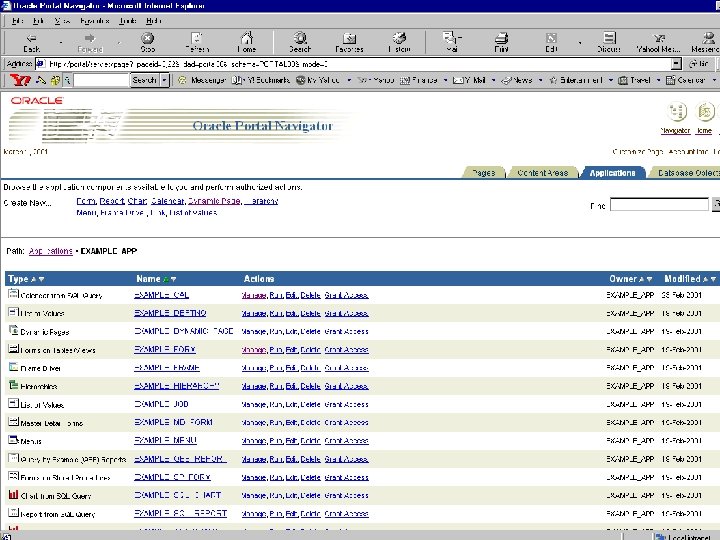Expand the Y! Mail dropdown arrow
Screen dimensions: 720x540
(x=494, y=80)
